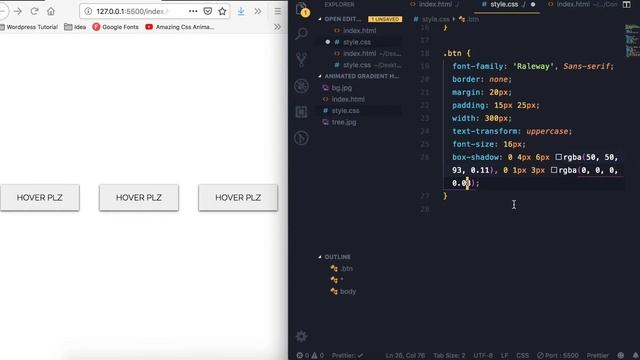Switch to the last index.html editor tab
Image resolution: width=640 pixels, height=360 pixels.
pos(582,4)
